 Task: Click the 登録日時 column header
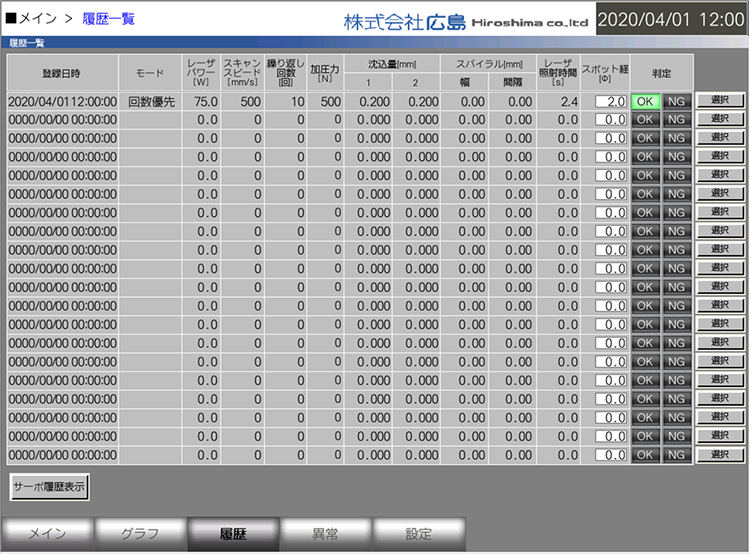click(x=59, y=73)
